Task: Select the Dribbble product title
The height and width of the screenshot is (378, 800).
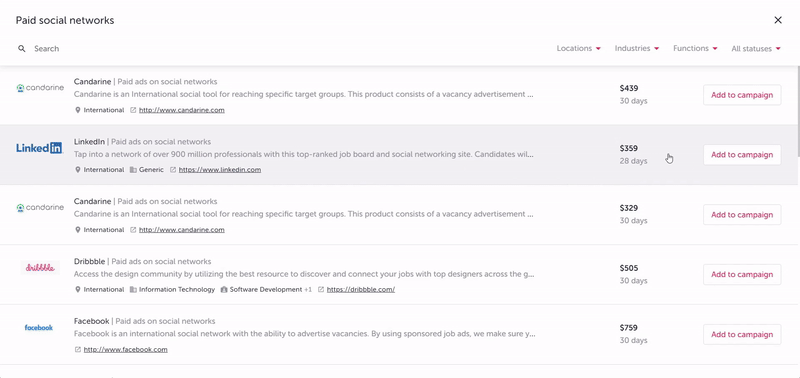Action: 89,262
